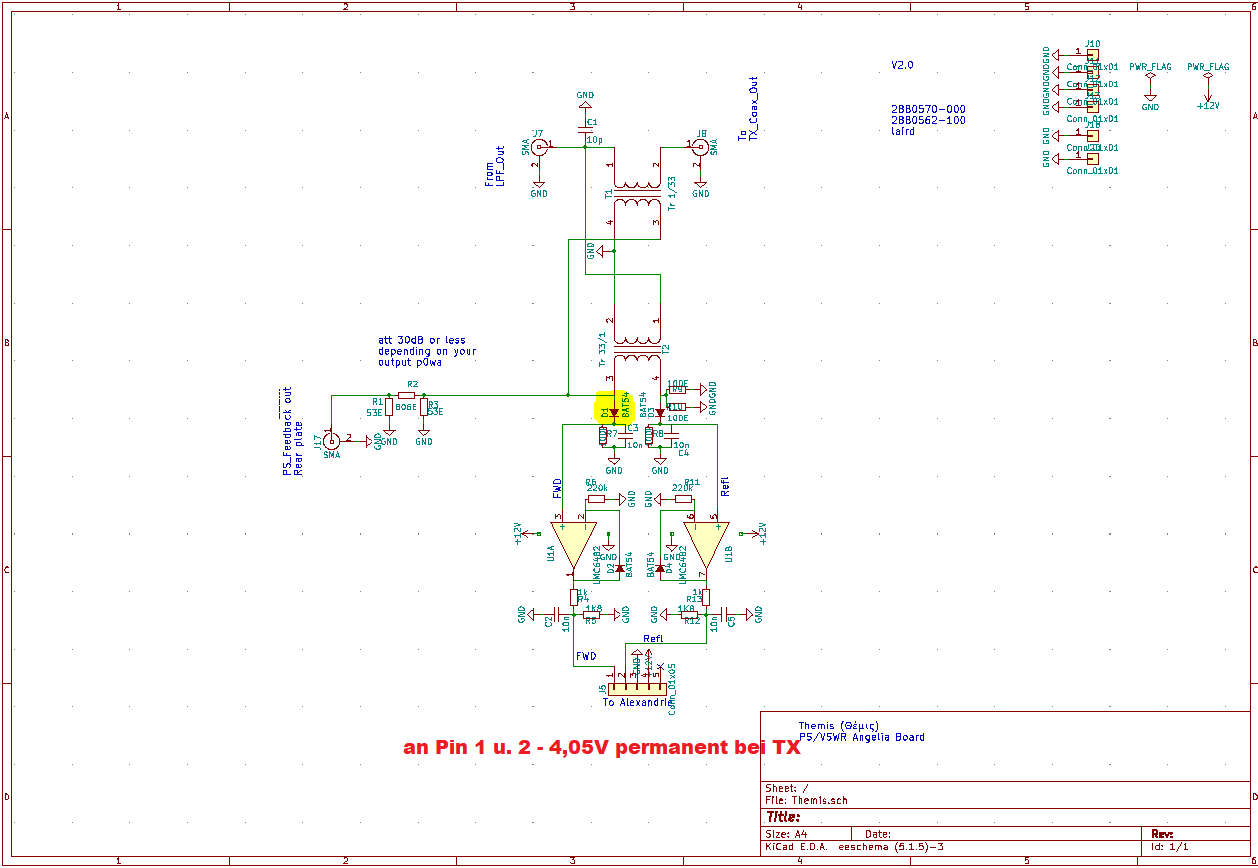1258x868 pixels.
Task: Click resistor R6 220k symbol
Action: (x=596, y=498)
